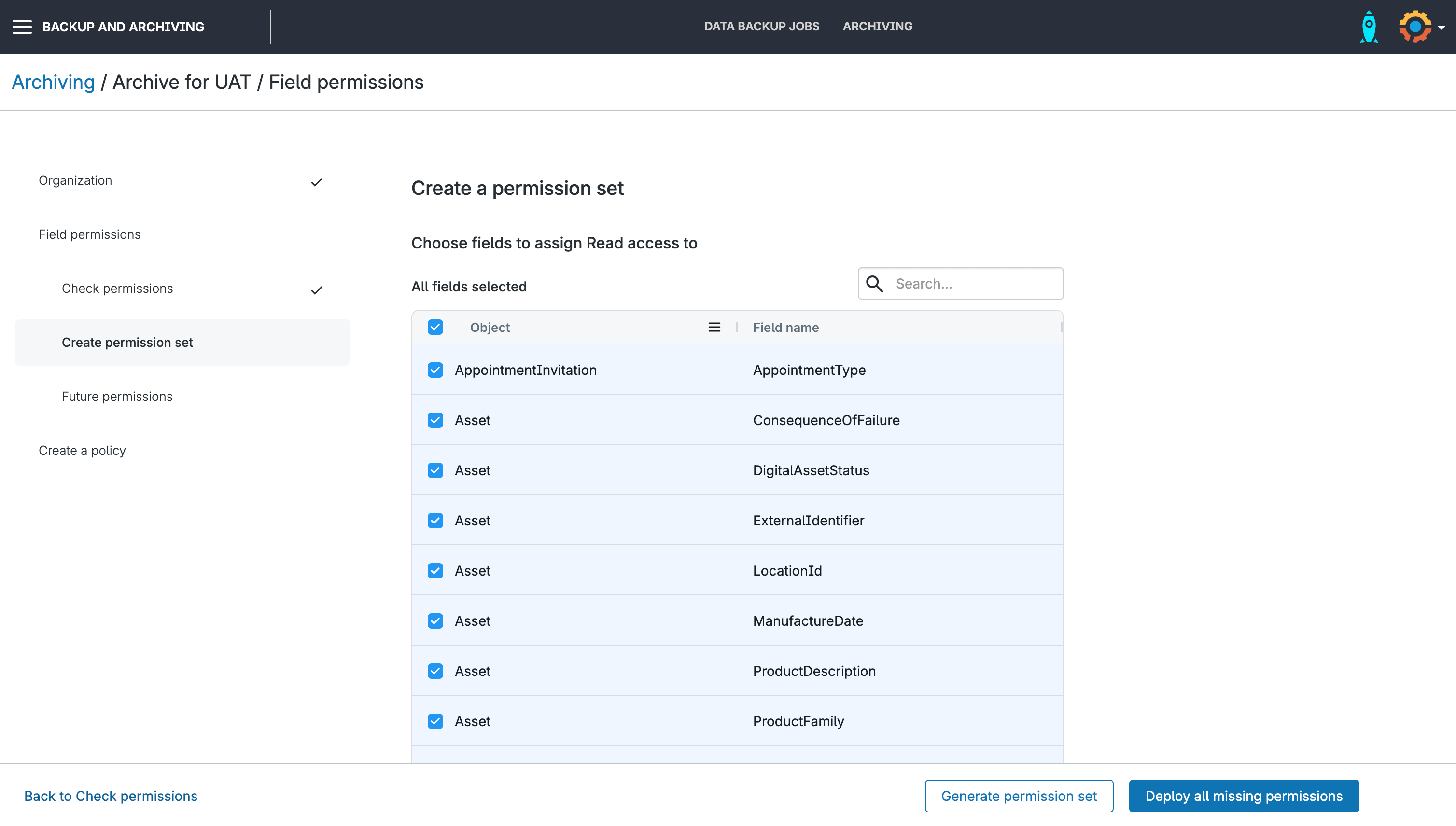Uncheck the AppointmentInvitation row checkbox
Viewport: 1456px width, 826px height.
(x=435, y=370)
